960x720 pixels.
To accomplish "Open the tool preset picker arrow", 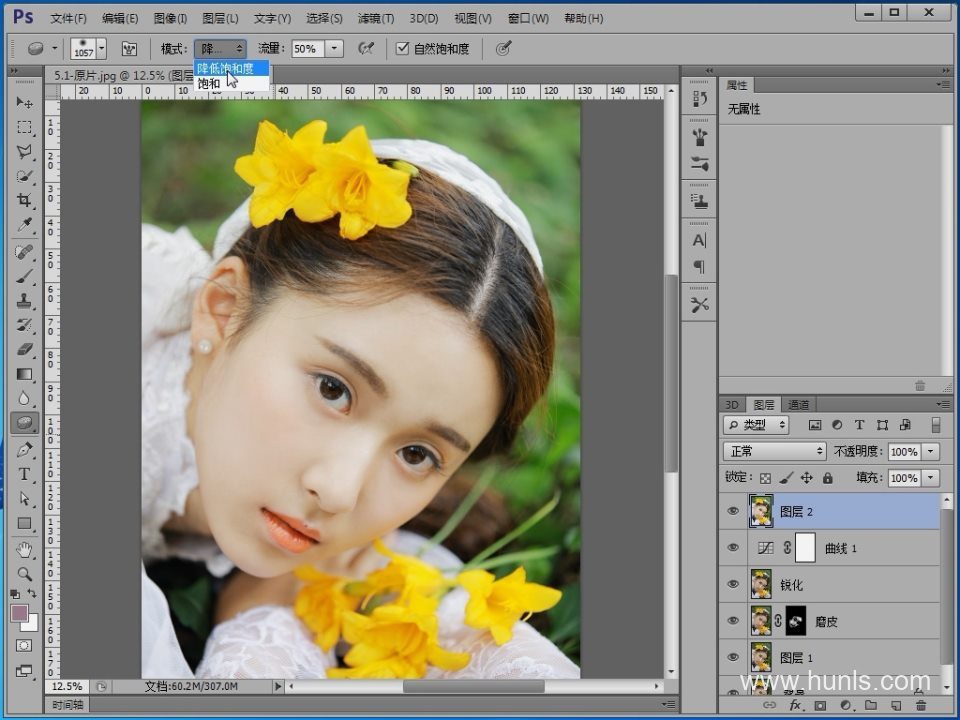I will click(x=54, y=48).
